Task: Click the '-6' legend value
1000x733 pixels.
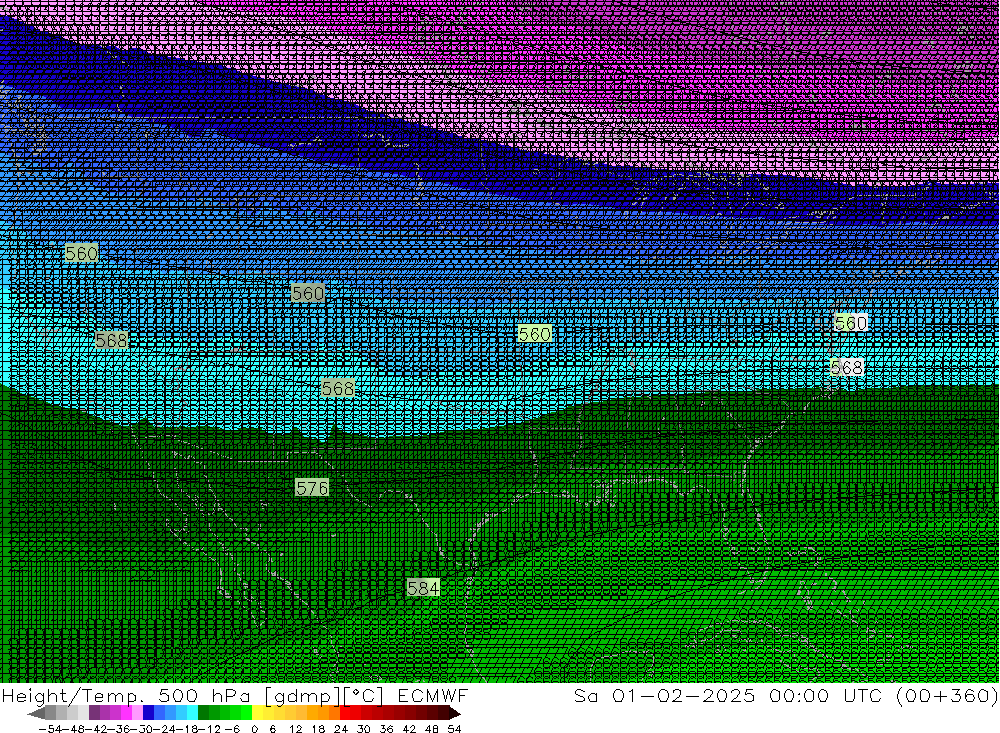Action: pos(232,729)
